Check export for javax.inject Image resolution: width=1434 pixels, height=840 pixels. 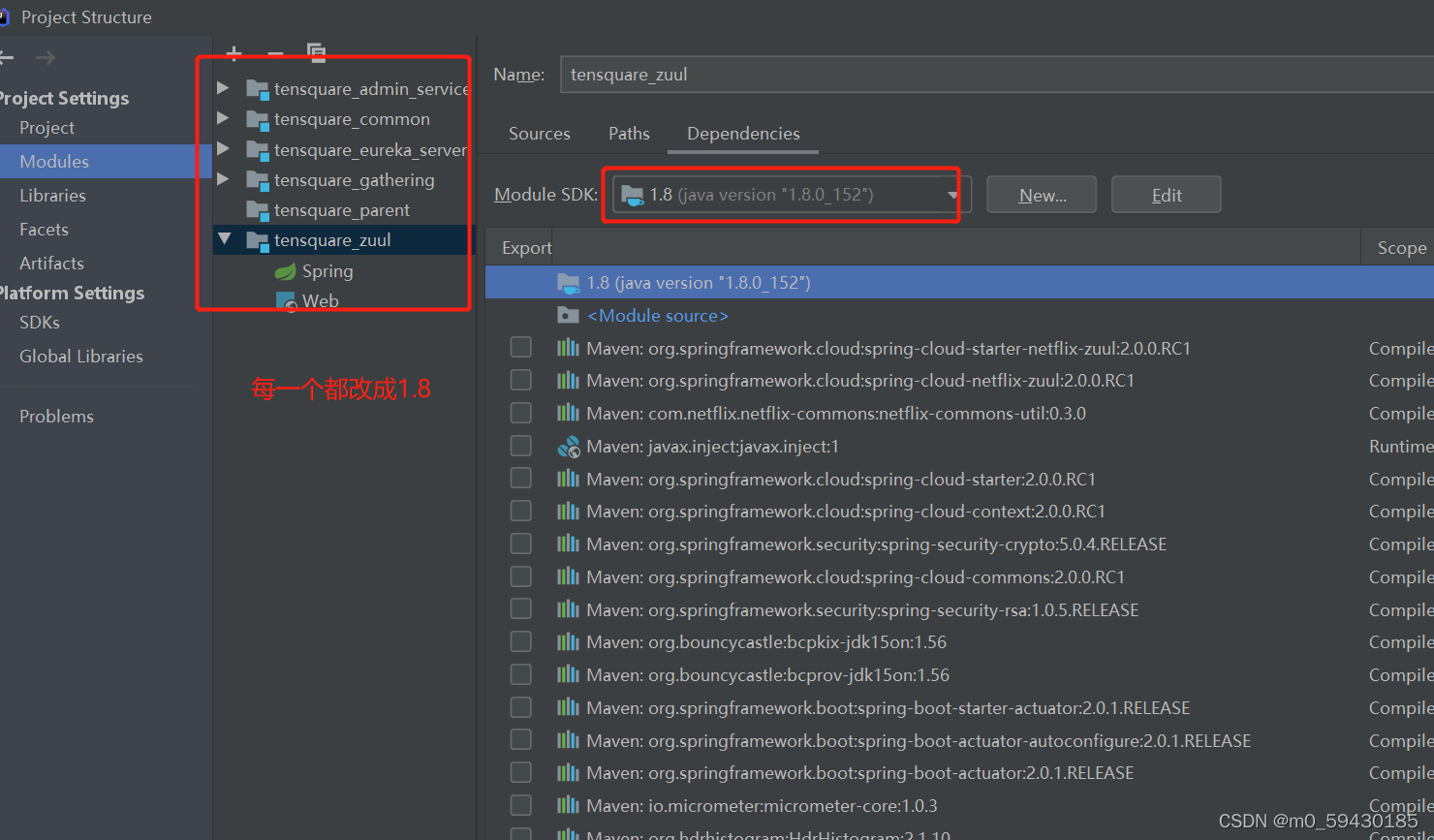point(520,446)
